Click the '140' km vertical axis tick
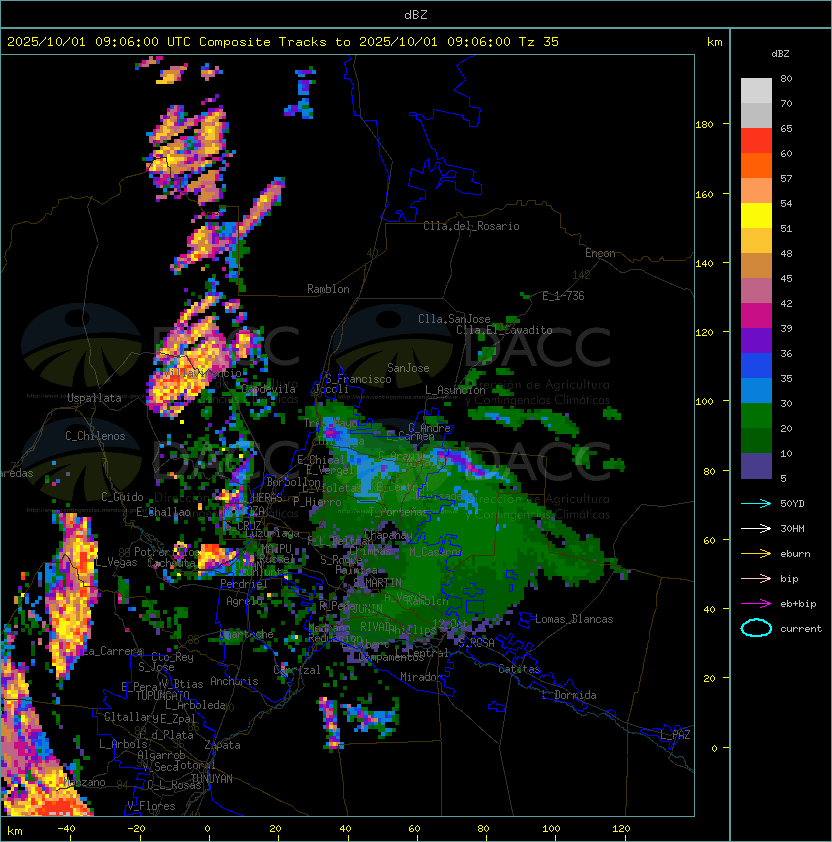 [704, 264]
